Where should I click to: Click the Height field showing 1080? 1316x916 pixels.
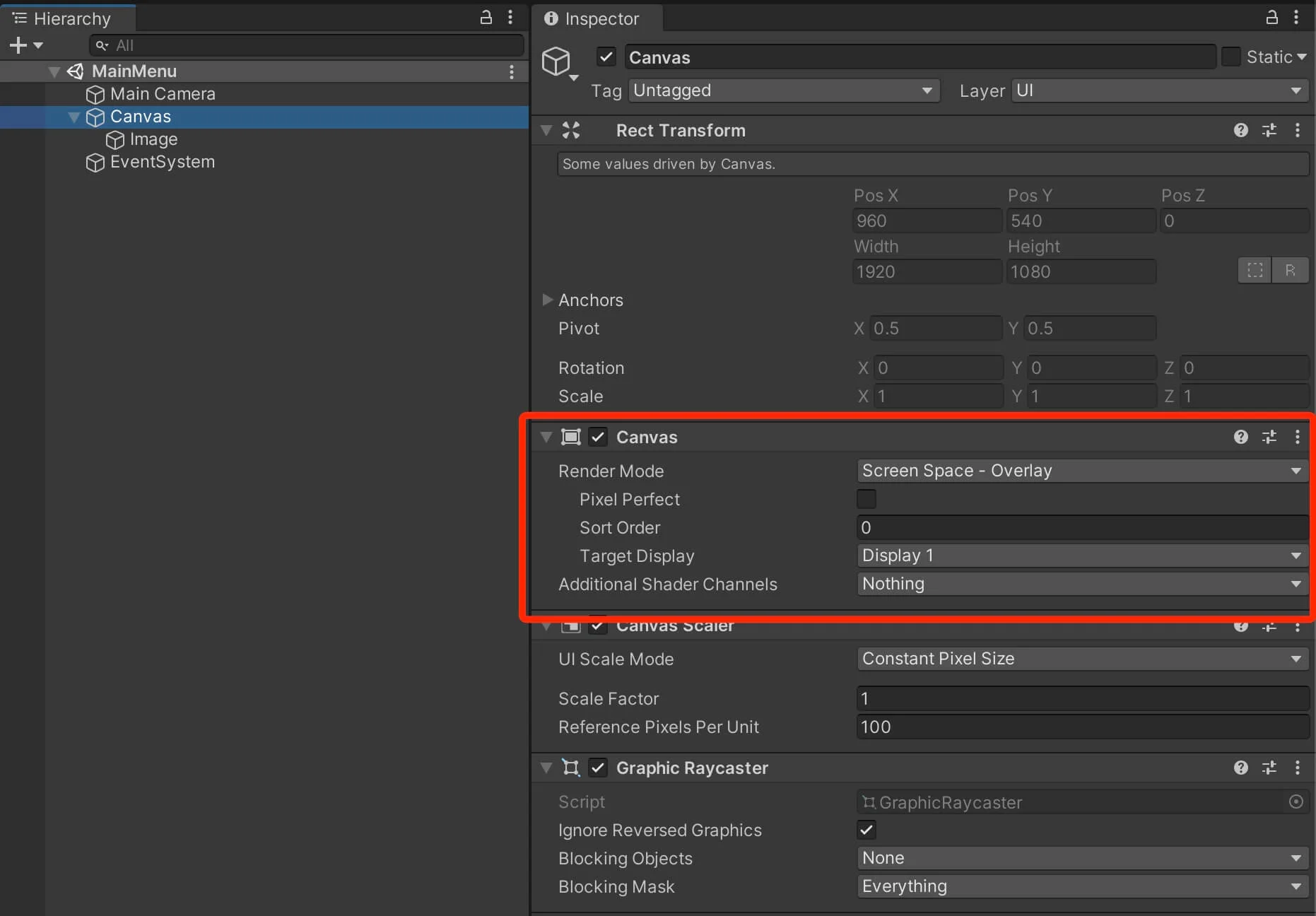[1081, 271]
